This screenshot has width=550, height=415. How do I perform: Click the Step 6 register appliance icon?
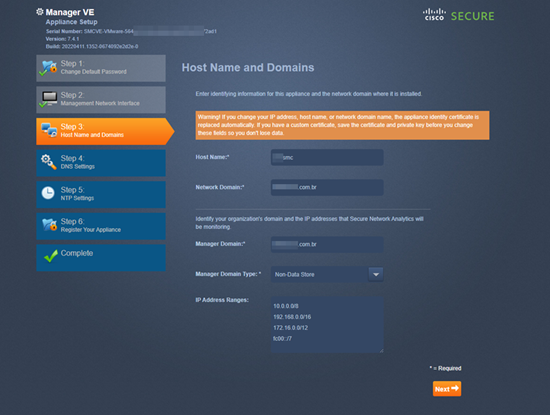[x=49, y=225]
